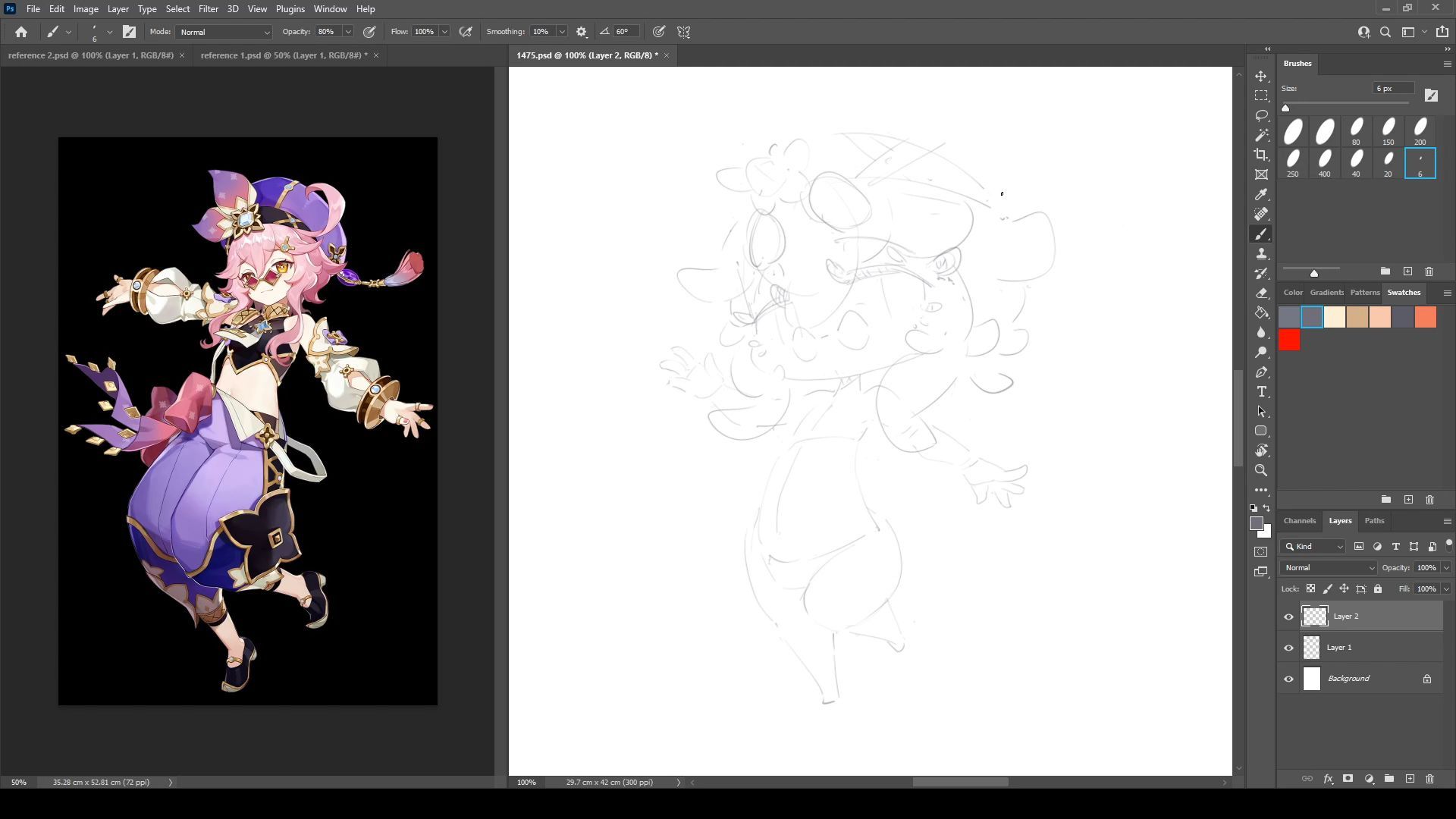Click the foreground color box

click(1257, 524)
